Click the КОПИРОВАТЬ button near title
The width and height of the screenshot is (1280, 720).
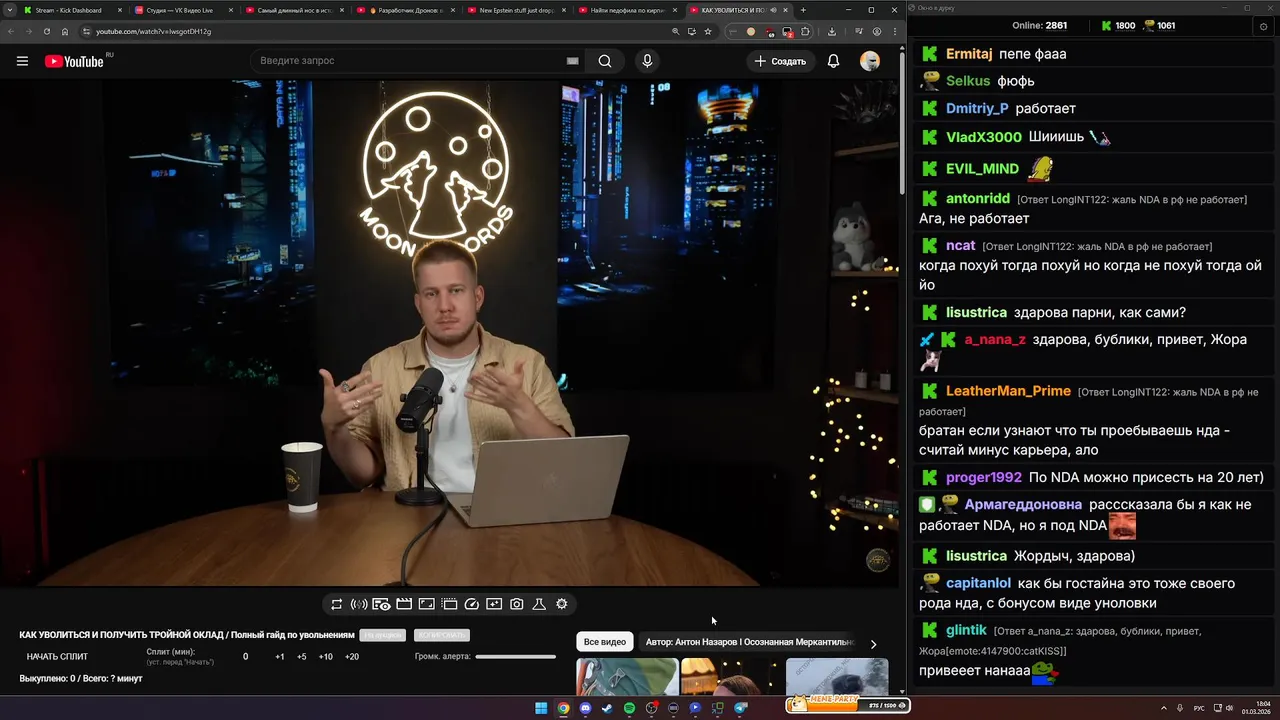441,635
